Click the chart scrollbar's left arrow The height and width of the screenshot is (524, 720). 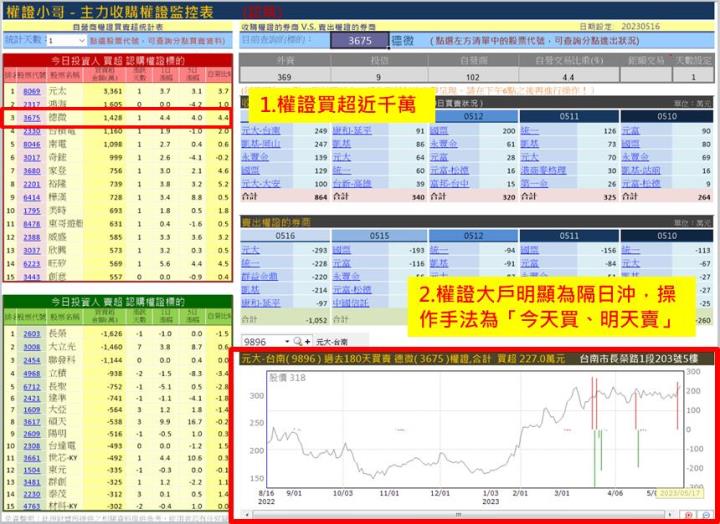pos(248,515)
